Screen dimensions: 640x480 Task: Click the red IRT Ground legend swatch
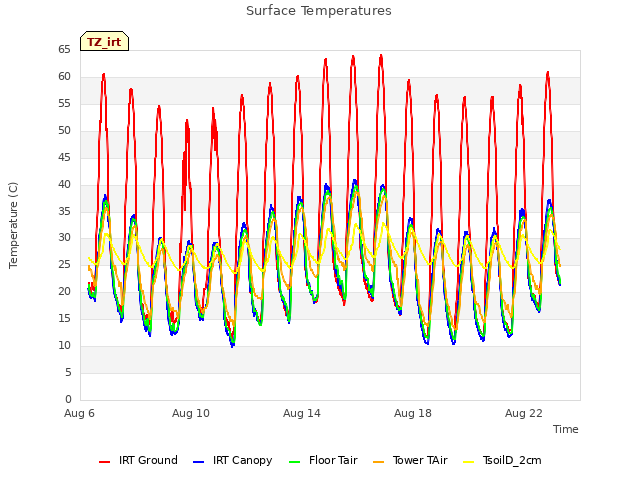coord(104,462)
